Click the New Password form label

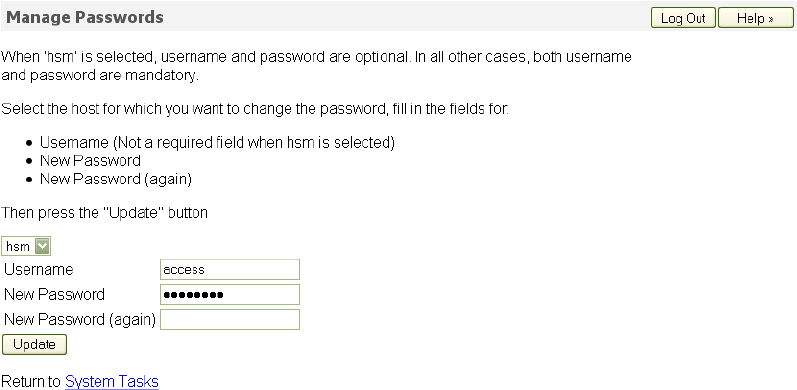click(x=54, y=294)
